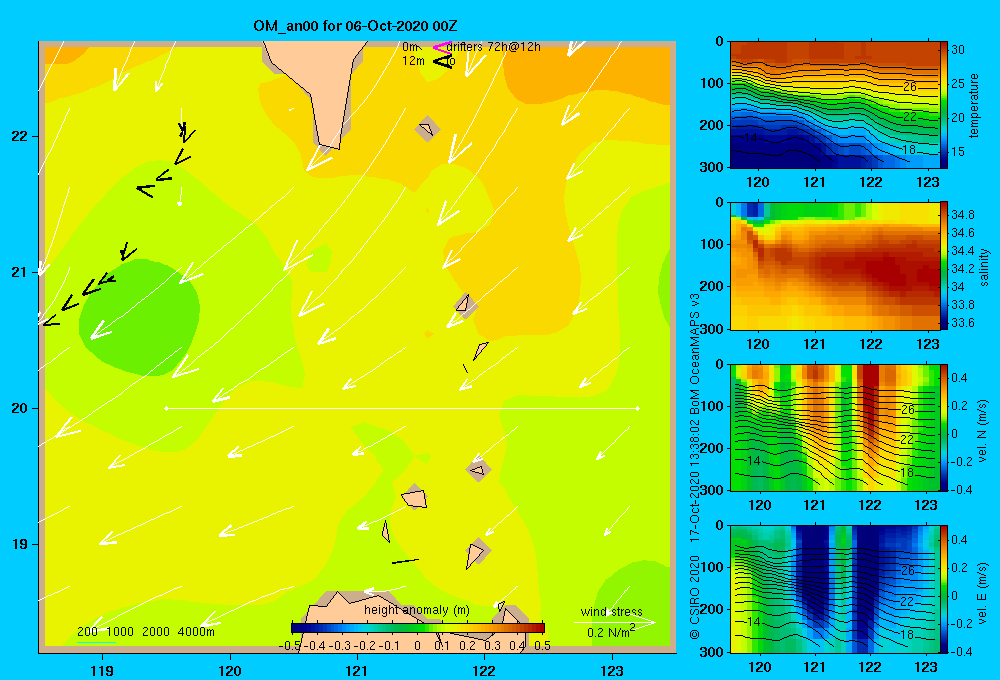Click the plot title OM_an00 for 06-Oct-2020 00Z

[x=355, y=26]
